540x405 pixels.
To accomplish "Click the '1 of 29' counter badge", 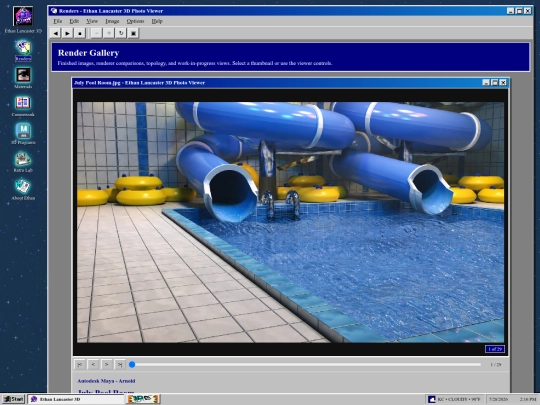I will click(495, 349).
